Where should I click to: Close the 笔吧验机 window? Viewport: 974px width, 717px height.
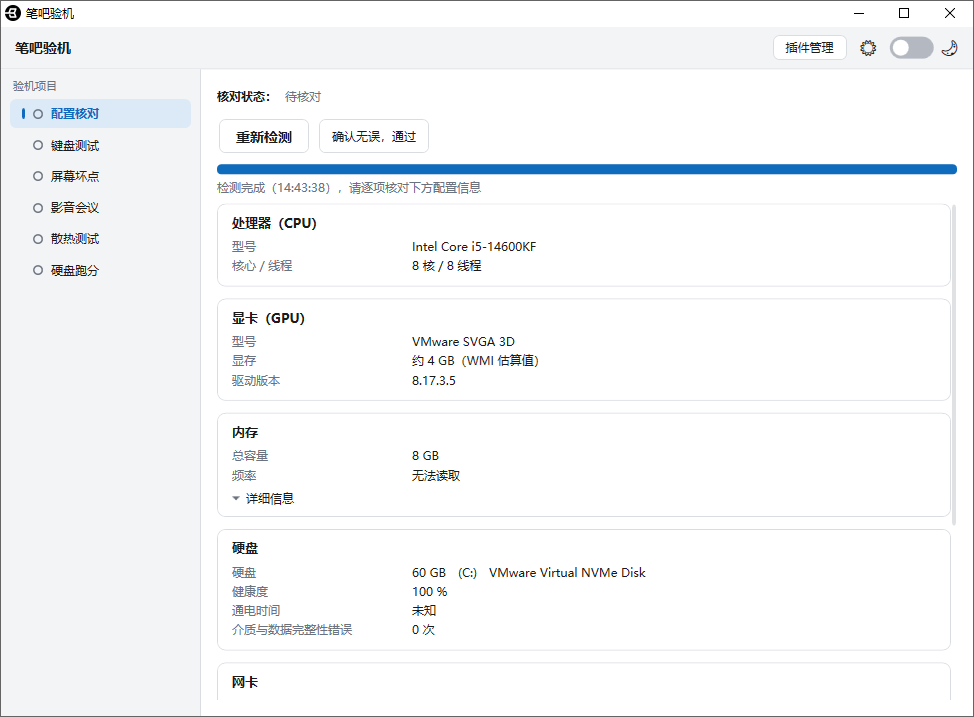950,13
